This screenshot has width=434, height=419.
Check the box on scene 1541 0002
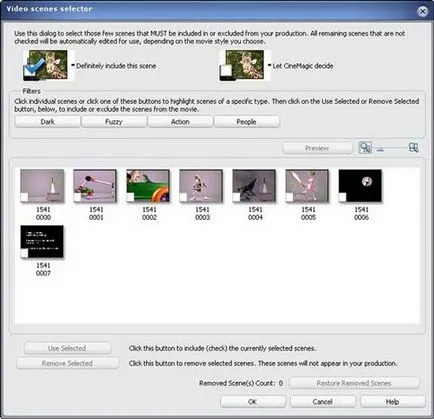[130, 197]
